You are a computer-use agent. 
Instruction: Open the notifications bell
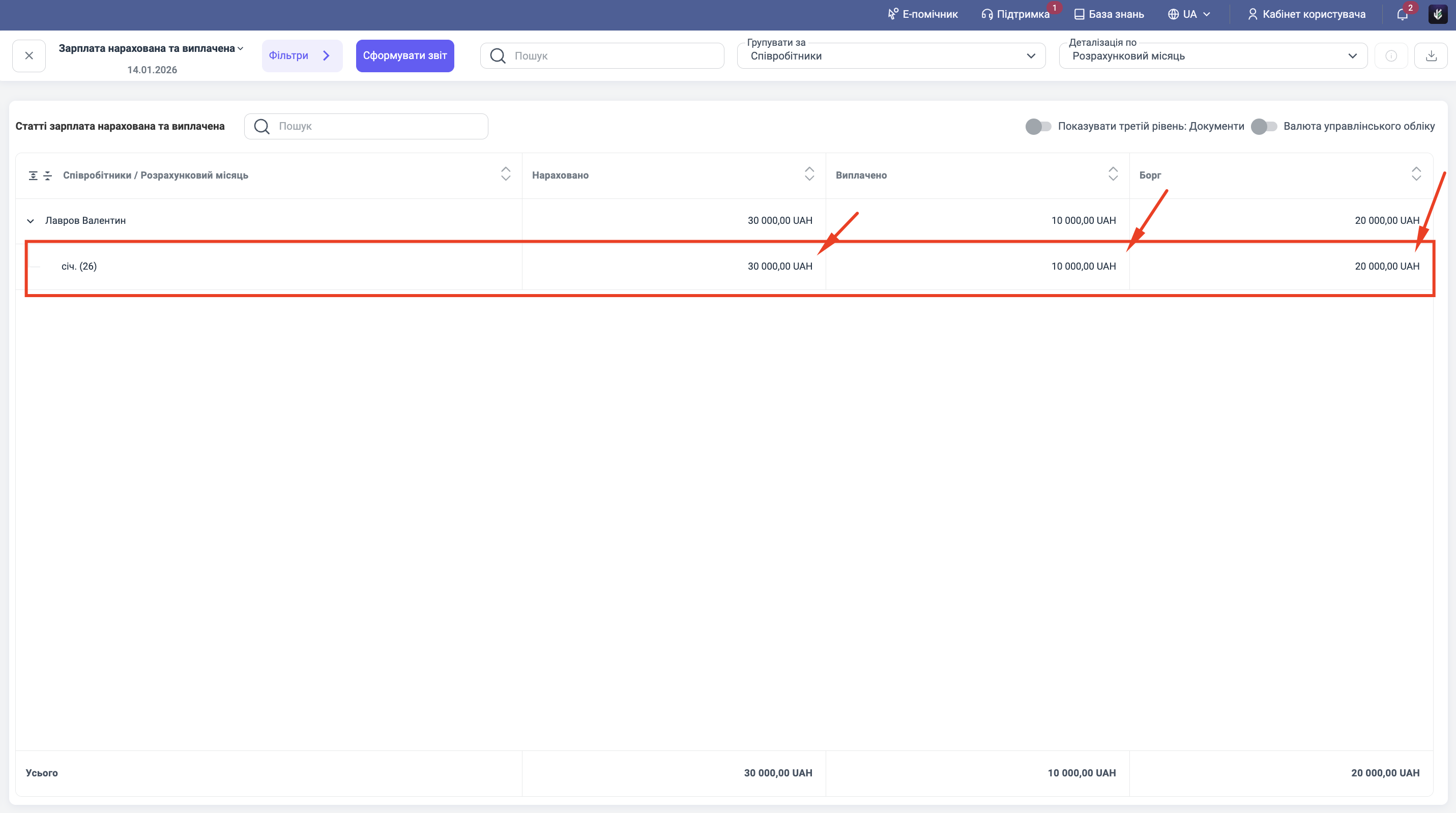pos(1402,14)
